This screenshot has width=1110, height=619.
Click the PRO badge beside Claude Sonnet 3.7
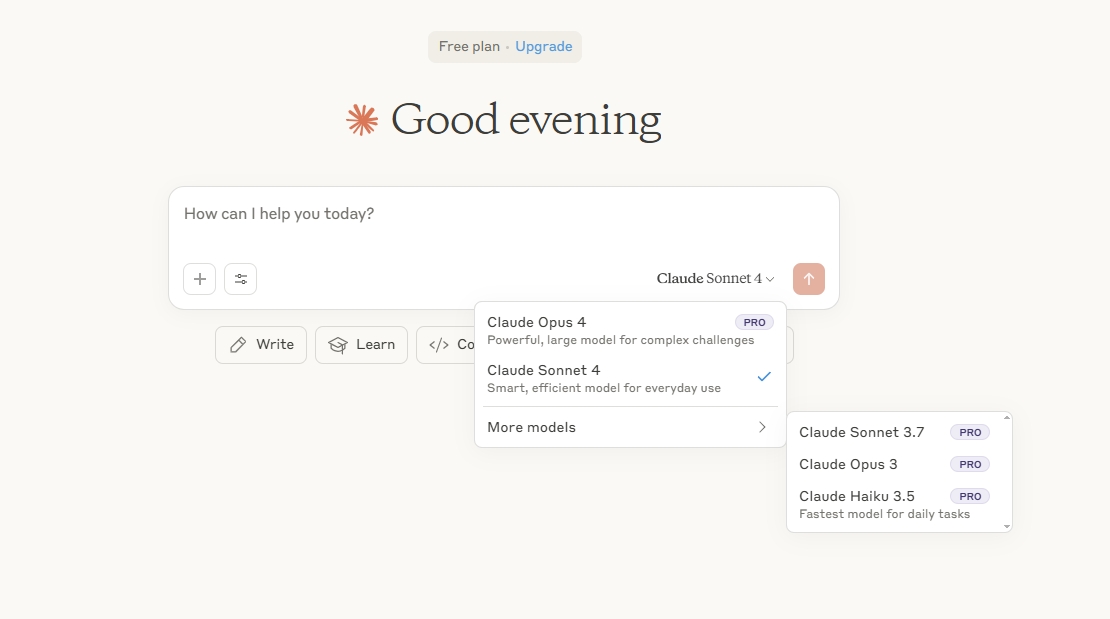(970, 433)
